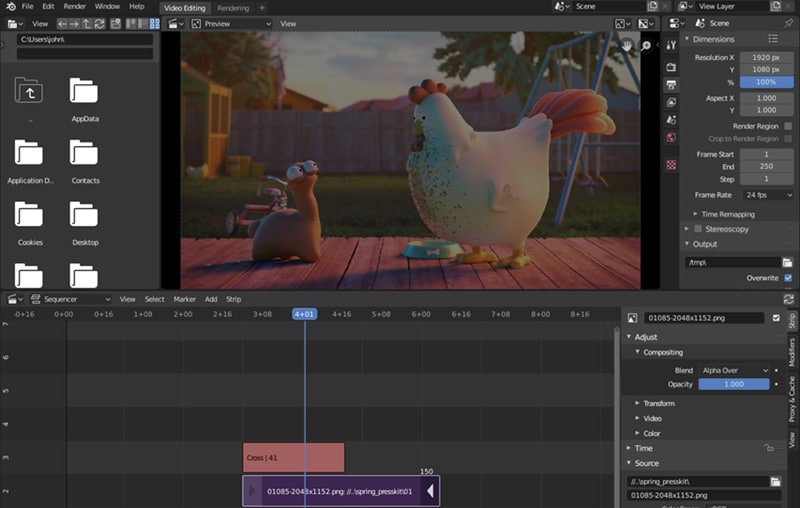Open the Proxy & Cache sidebar tab
This screenshot has height=508, width=800.
791,399
